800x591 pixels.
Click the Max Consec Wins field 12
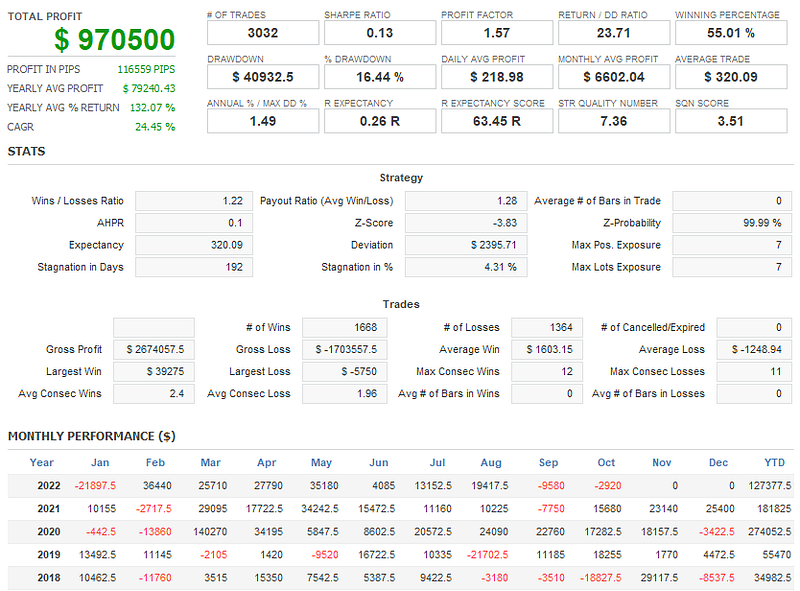point(547,372)
